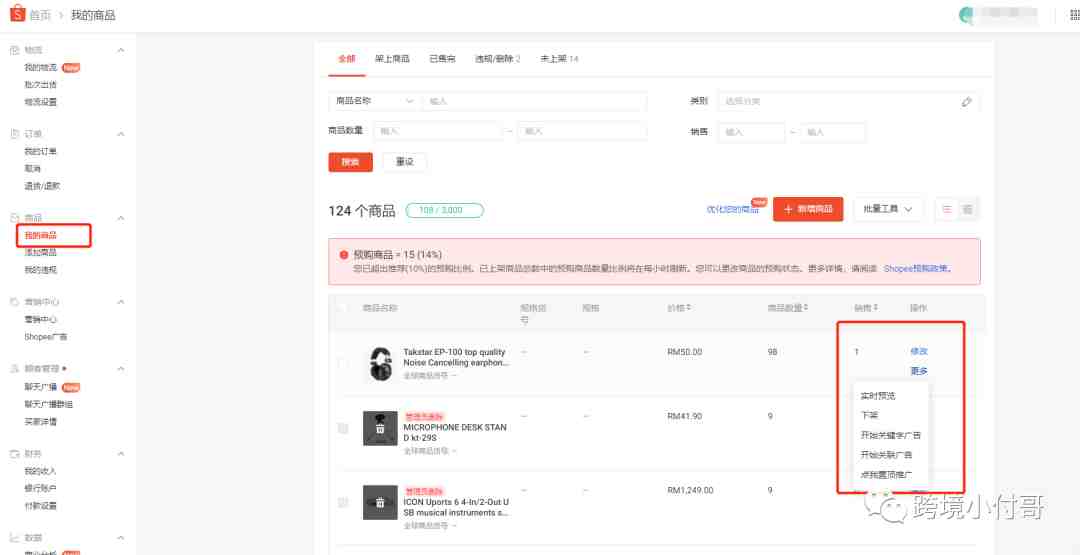Switch to the 已售完 tab
1080x555 pixels.
tap(442, 59)
